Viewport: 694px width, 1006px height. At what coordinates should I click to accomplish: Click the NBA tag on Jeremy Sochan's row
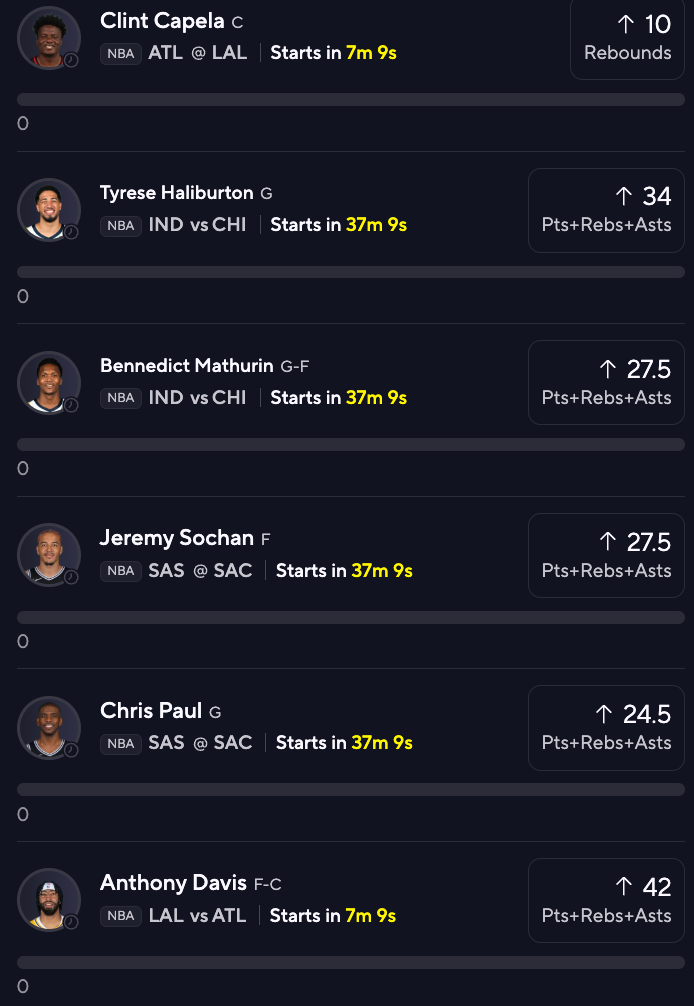(121, 571)
